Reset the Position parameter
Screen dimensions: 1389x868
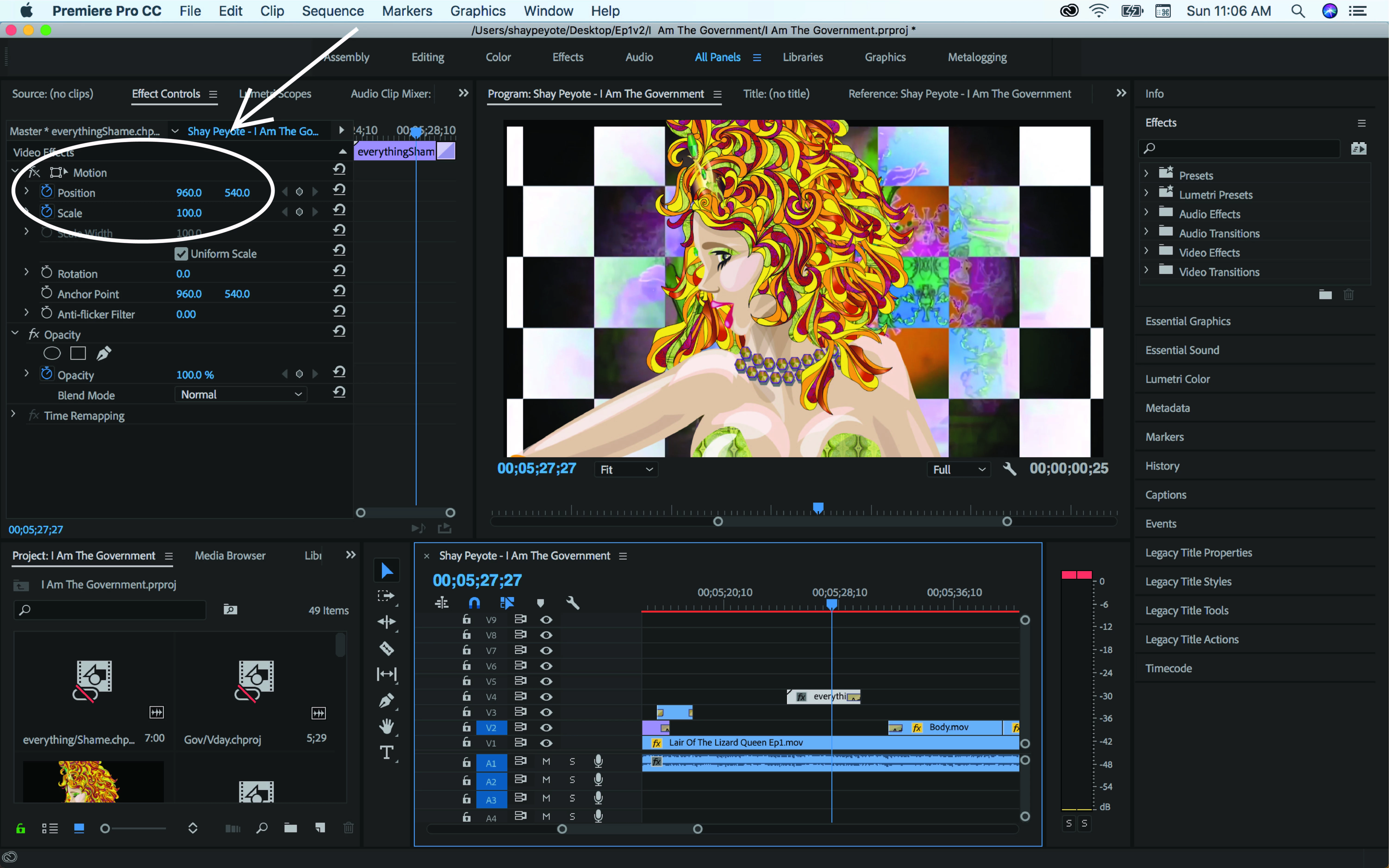tap(339, 190)
